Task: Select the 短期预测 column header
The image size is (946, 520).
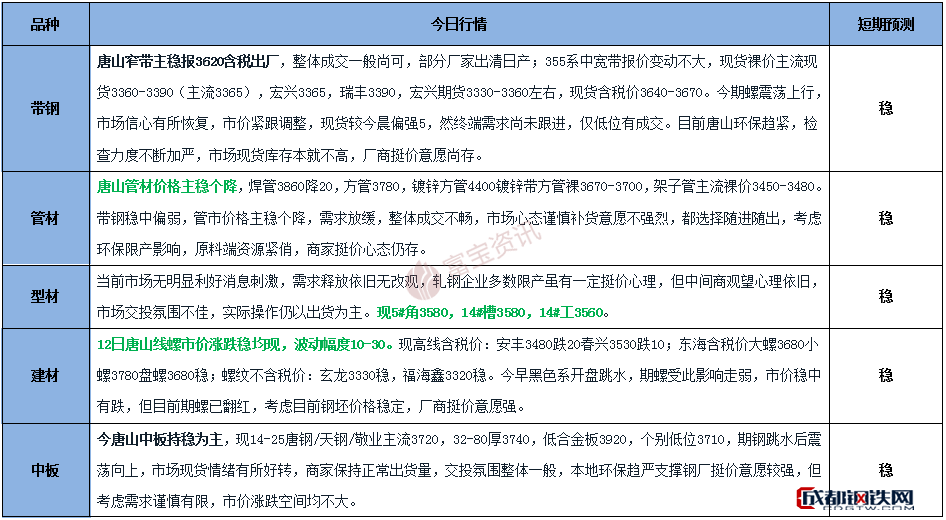Action: coord(885,23)
